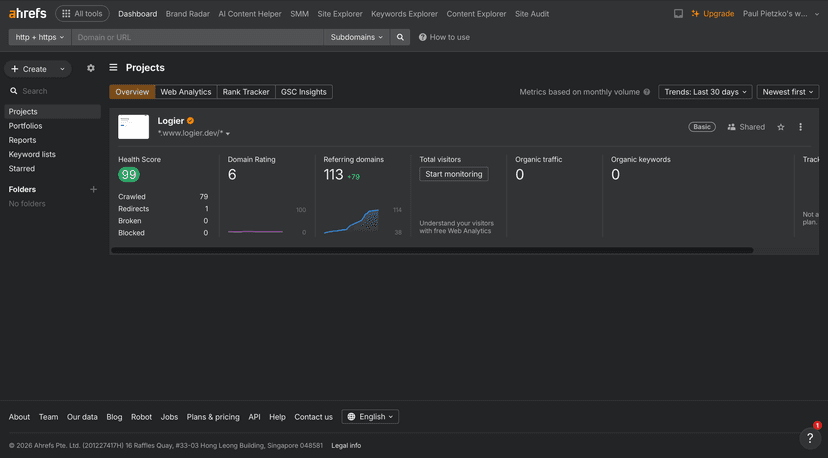Focus the Domain or URL input
Image resolution: width=828 pixels, height=458 pixels.
[197, 37]
